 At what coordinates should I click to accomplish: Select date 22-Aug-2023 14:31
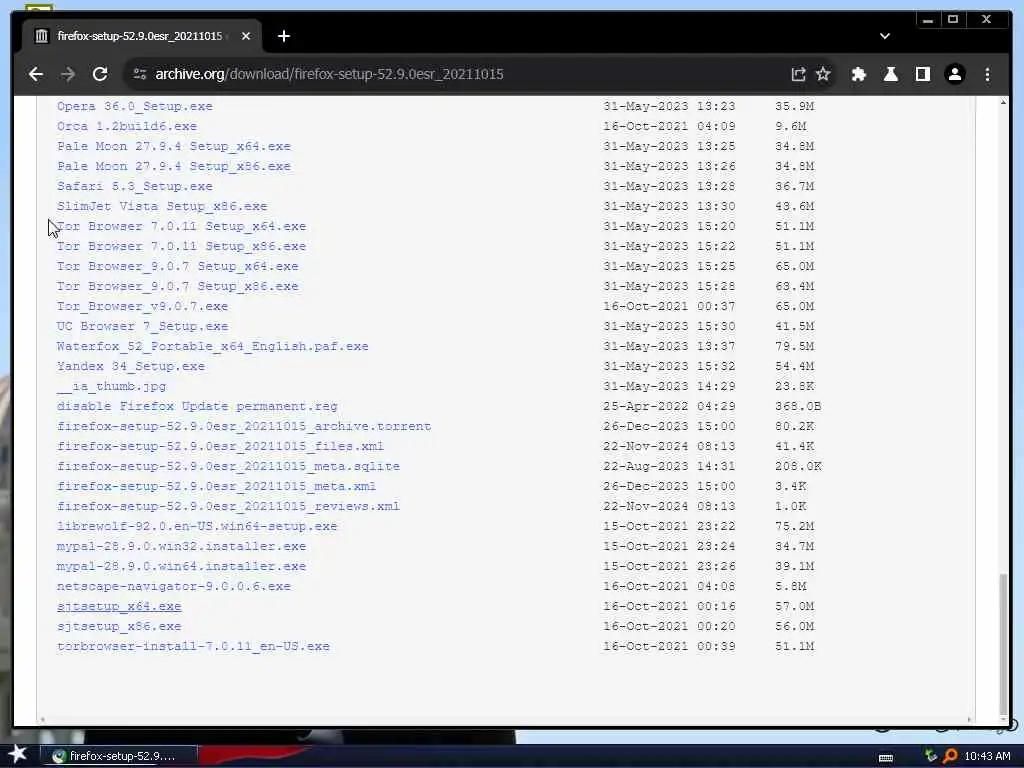coord(669,466)
